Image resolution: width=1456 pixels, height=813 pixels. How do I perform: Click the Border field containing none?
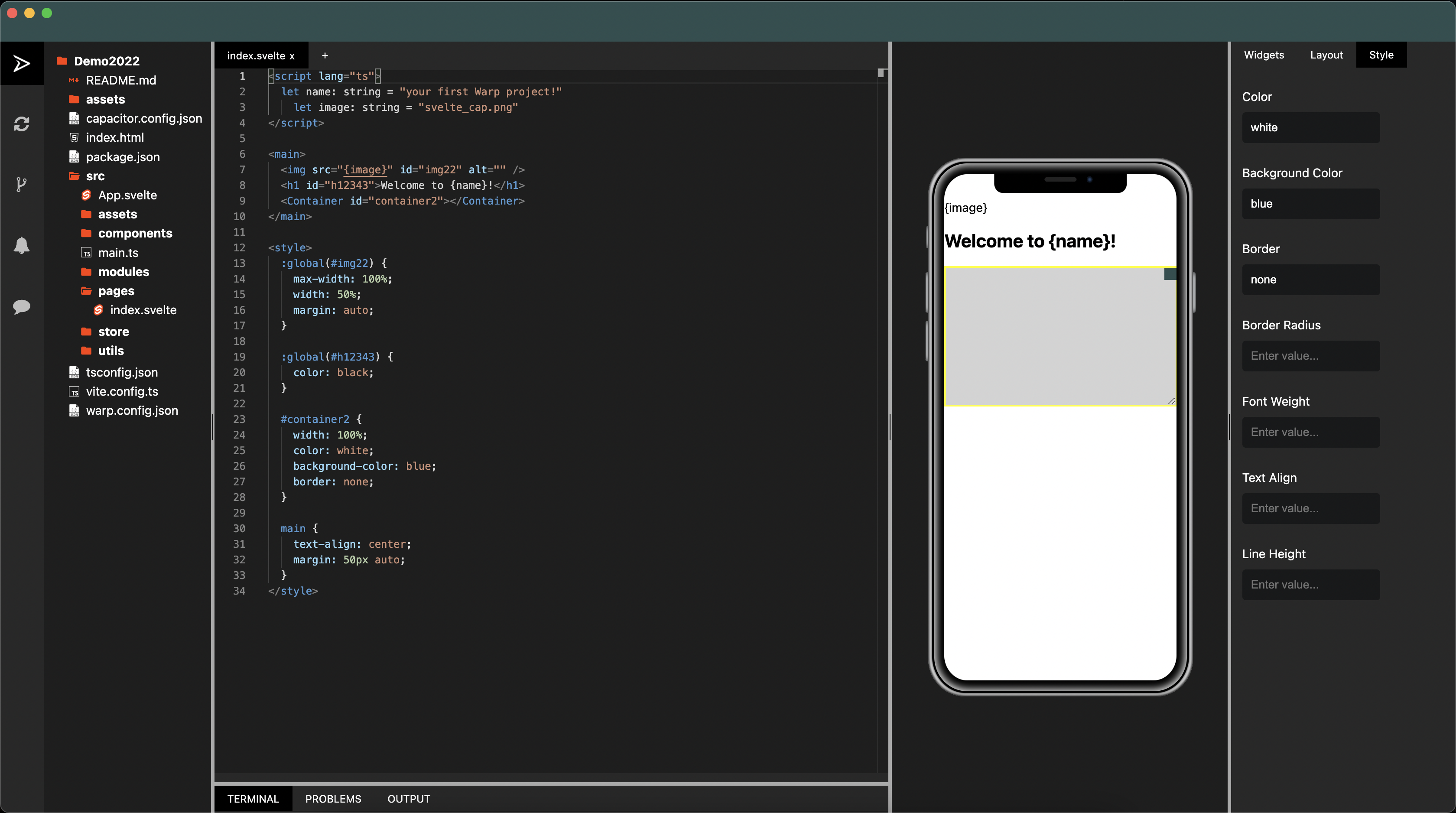pos(1311,279)
